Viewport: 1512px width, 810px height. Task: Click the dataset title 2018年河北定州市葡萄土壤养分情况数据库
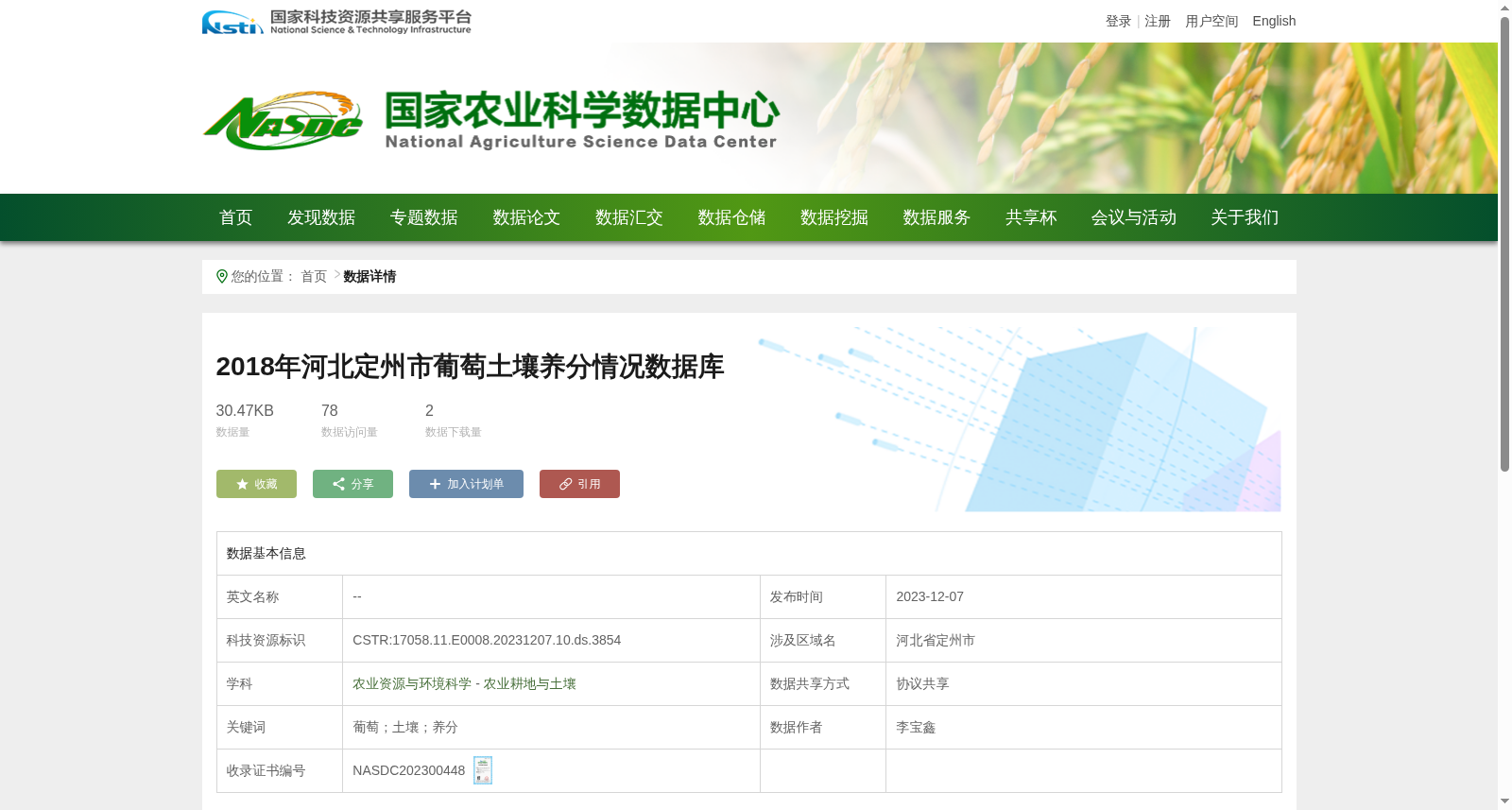tap(470, 367)
